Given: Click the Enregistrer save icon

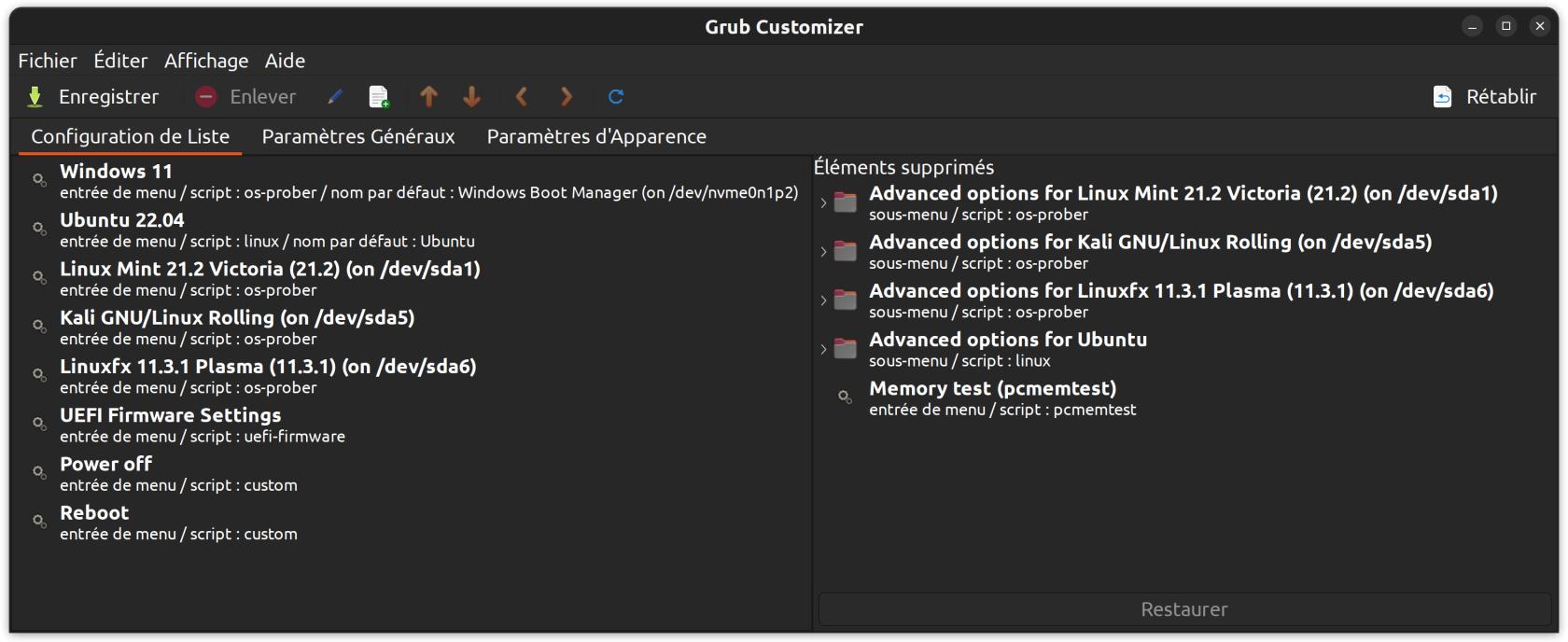Looking at the screenshot, I should click(x=35, y=97).
